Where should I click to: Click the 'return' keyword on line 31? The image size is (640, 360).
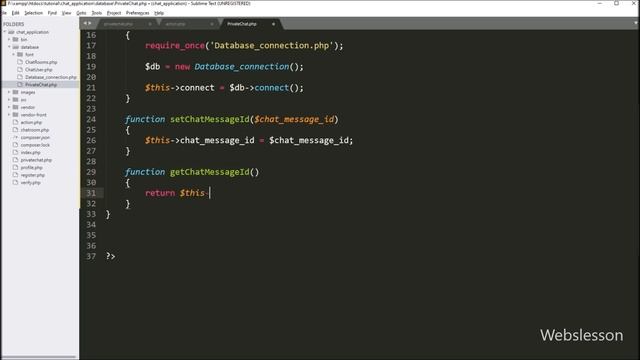tap(160, 193)
